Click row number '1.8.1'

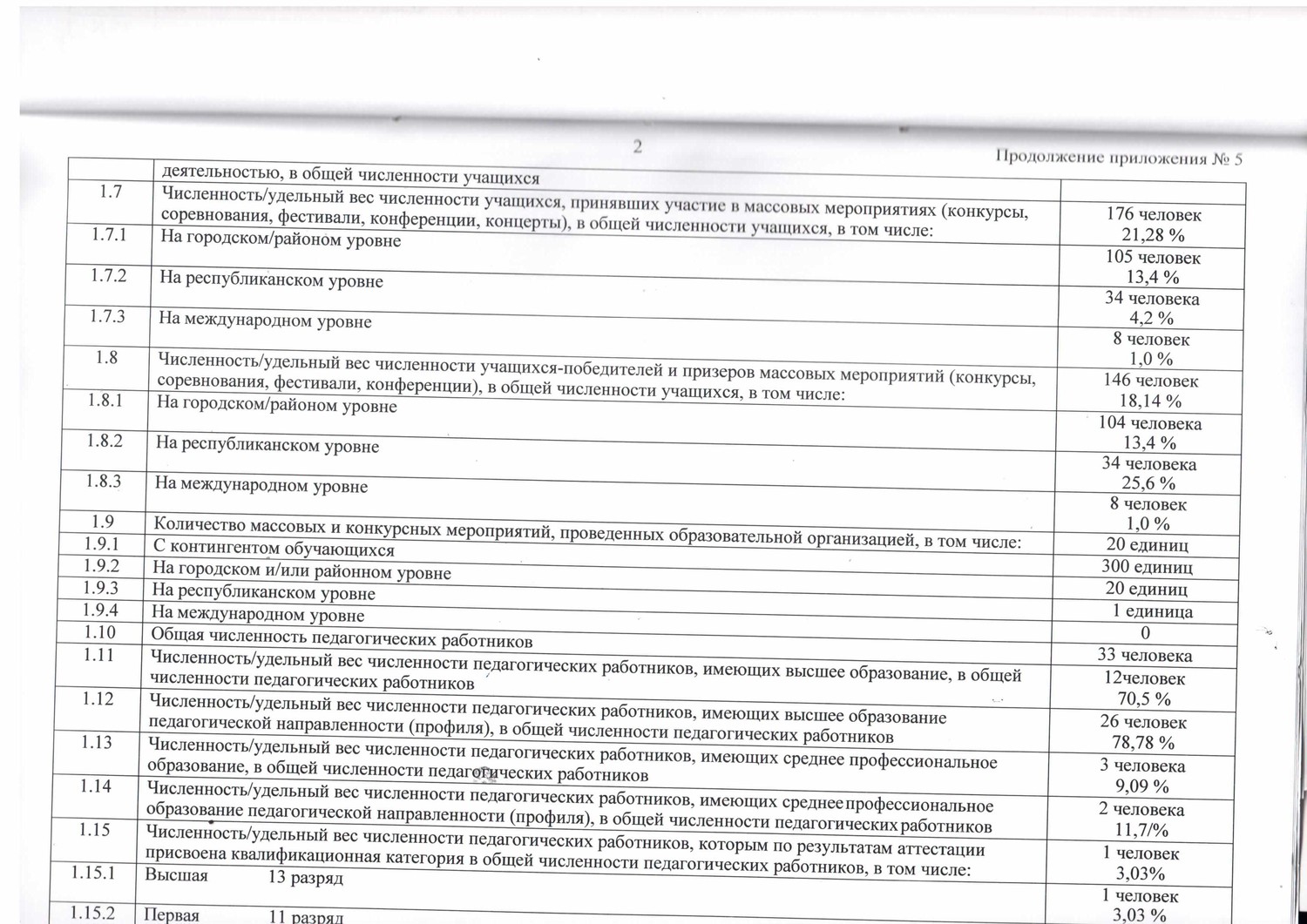(105, 400)
